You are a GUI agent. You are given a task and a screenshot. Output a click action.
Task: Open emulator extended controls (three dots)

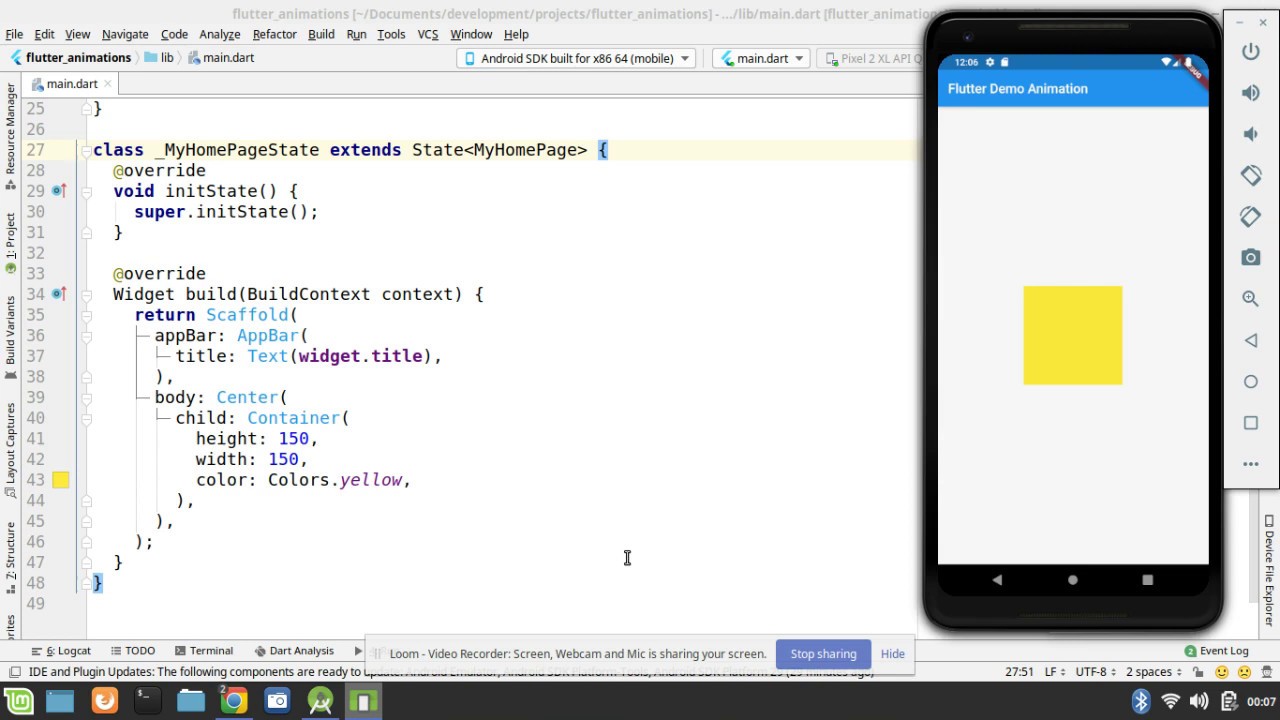tap(1250, 464)
